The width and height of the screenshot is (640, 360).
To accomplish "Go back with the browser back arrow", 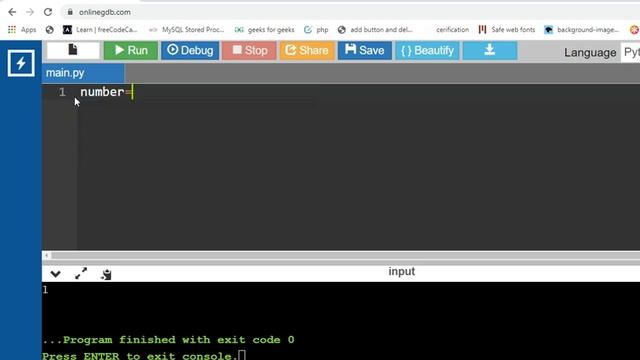I will (x=12, y=12).
